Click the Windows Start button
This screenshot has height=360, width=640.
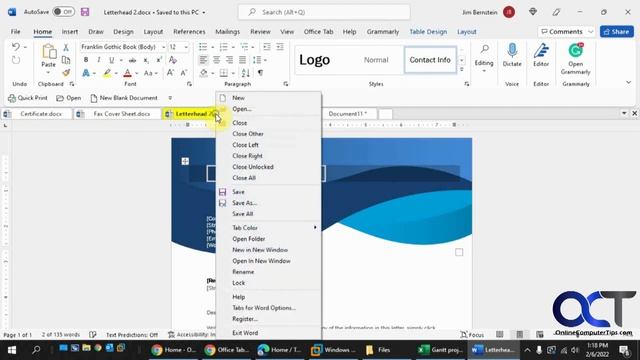pos(12,350)
